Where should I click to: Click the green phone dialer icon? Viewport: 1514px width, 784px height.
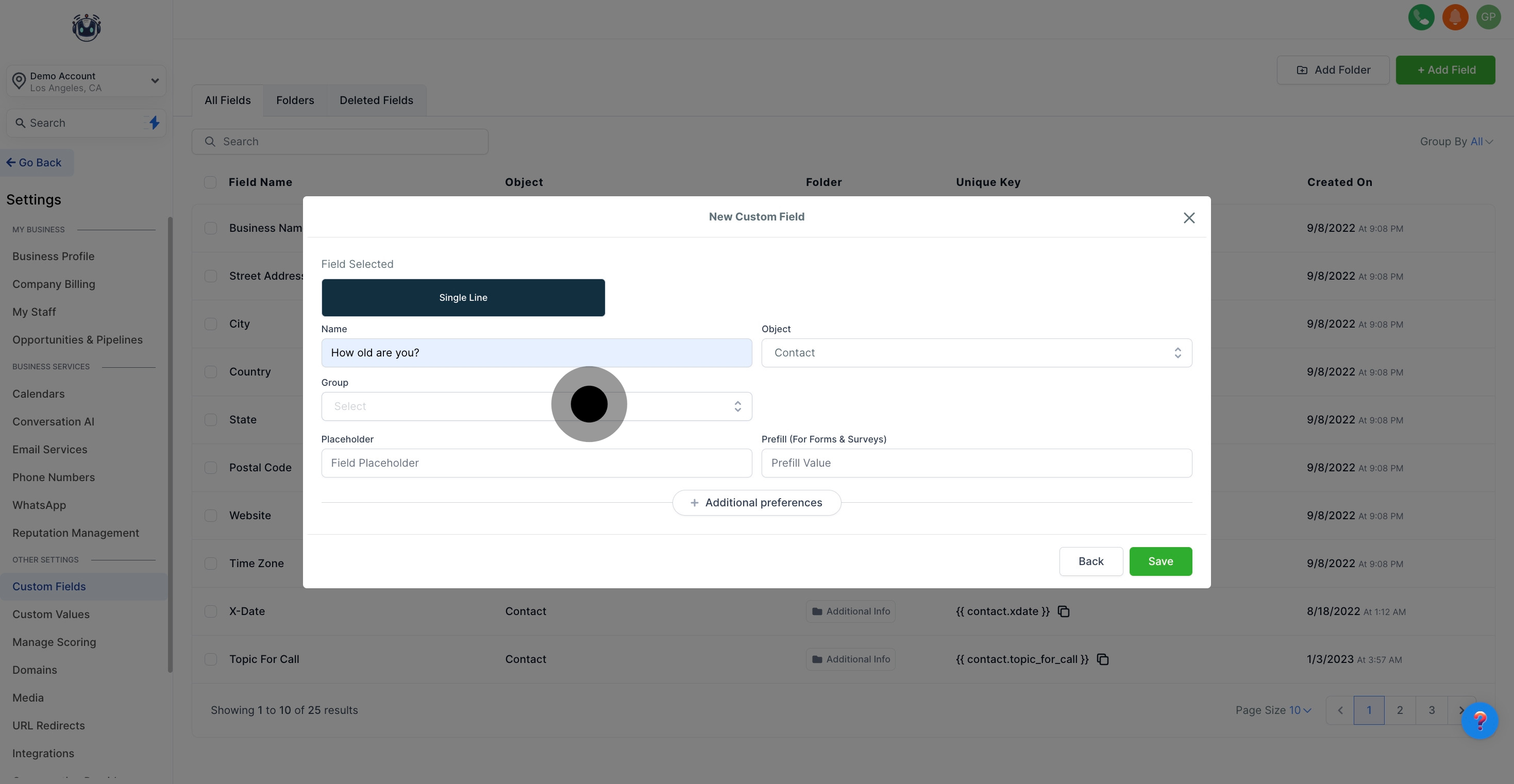pos(1421,17)
